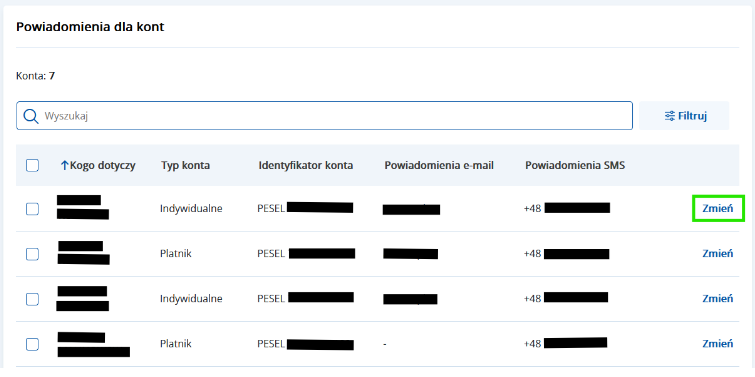Open Zmień for the topmost Indywidualne row
The width and height of the screenshot is (755, 377).
tap(717, 208)
